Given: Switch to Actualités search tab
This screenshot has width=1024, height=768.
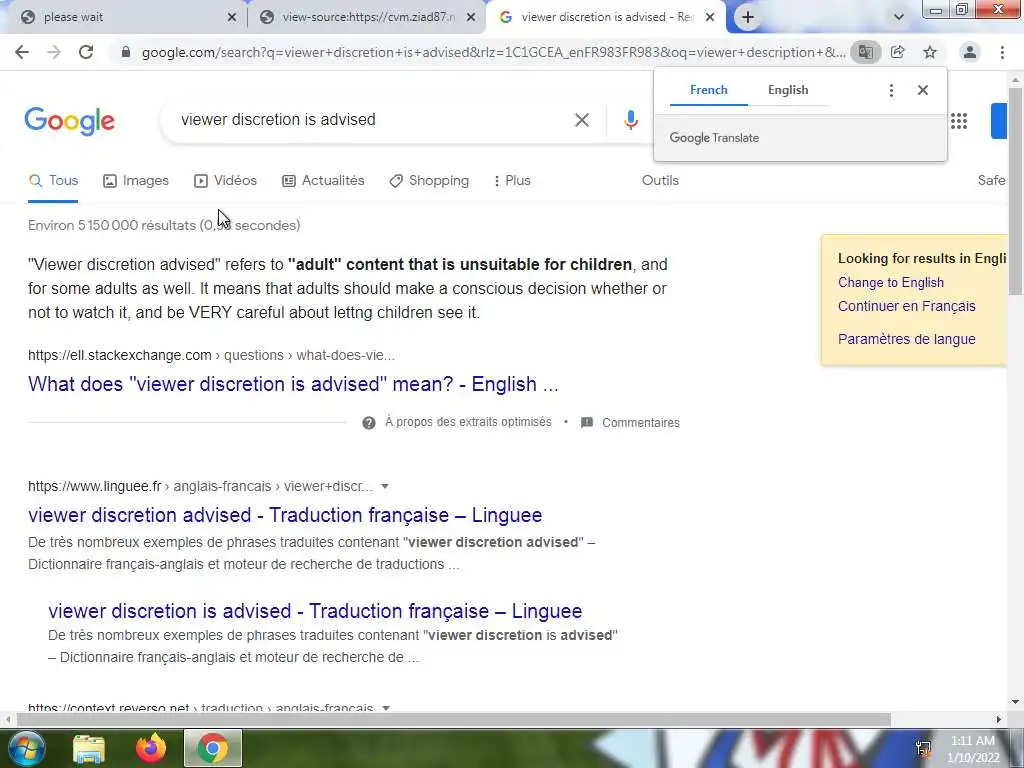Looking at the screenshot, I should tap(323, 181).
